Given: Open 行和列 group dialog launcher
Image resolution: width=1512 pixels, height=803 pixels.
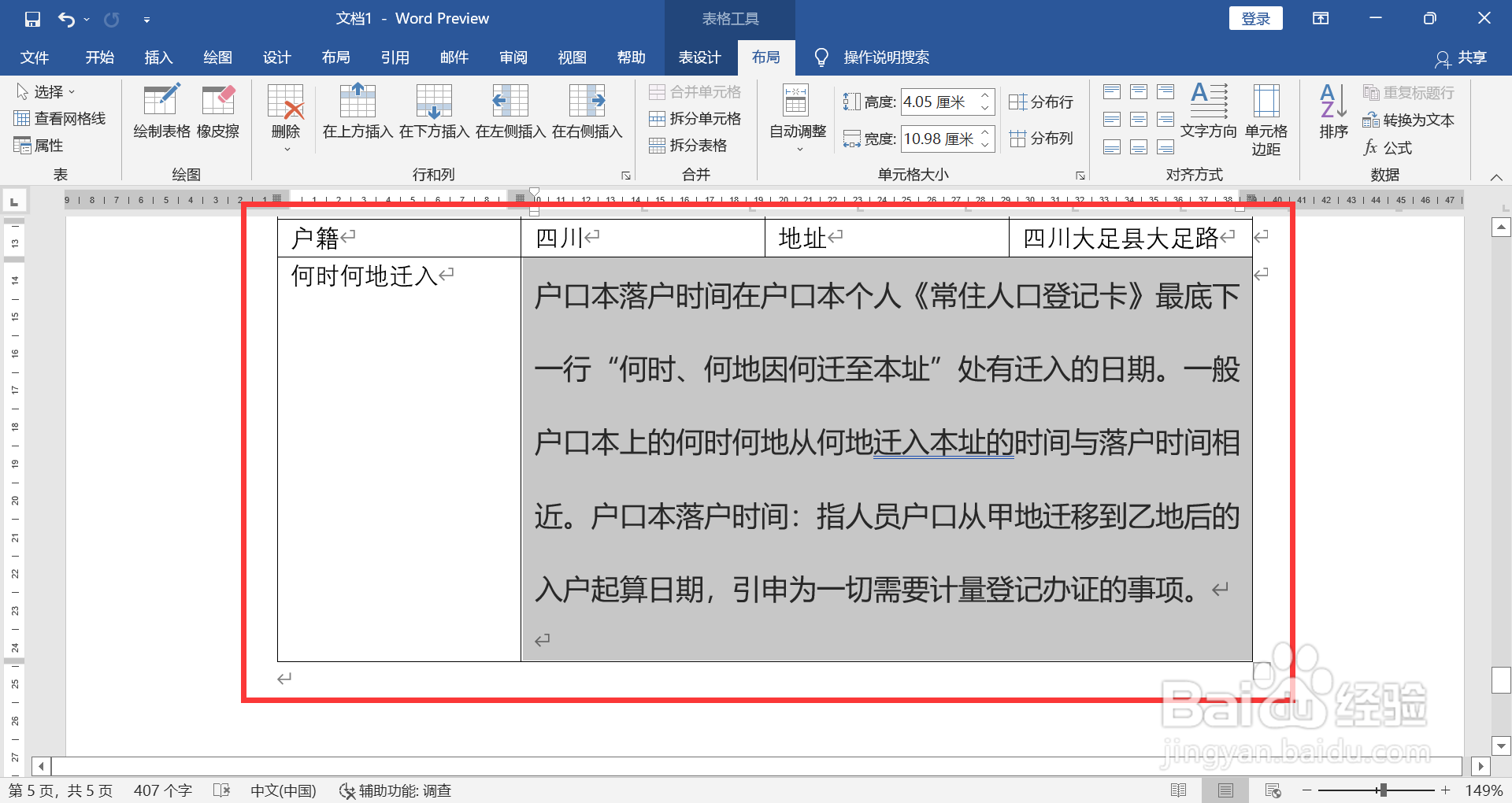Looking at the screenshot, I should pyautogui.click(x=626, y=176).
